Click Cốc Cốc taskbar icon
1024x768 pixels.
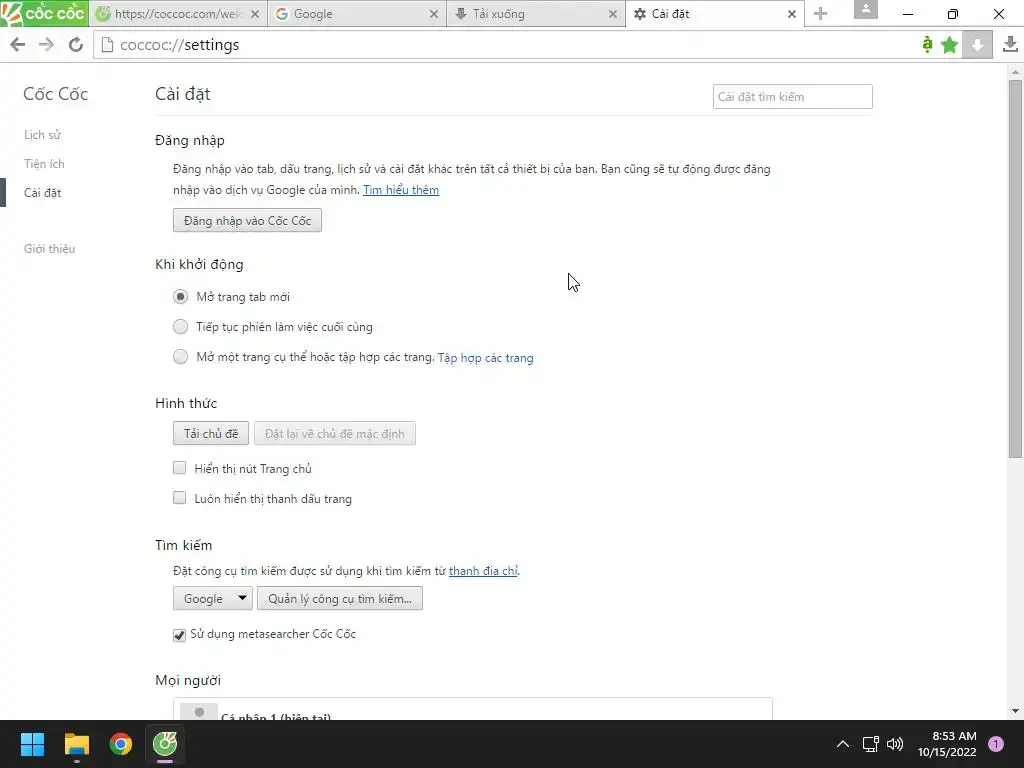click(165, 744)
